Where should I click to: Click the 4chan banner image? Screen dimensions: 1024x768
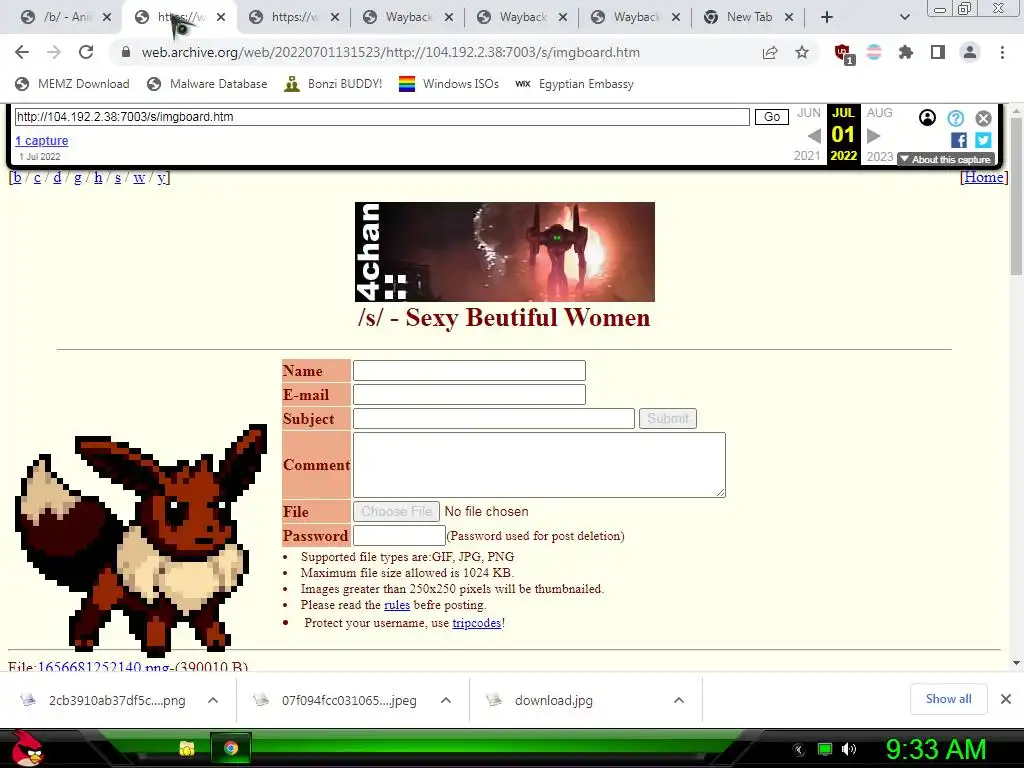(x=505, y=251)
